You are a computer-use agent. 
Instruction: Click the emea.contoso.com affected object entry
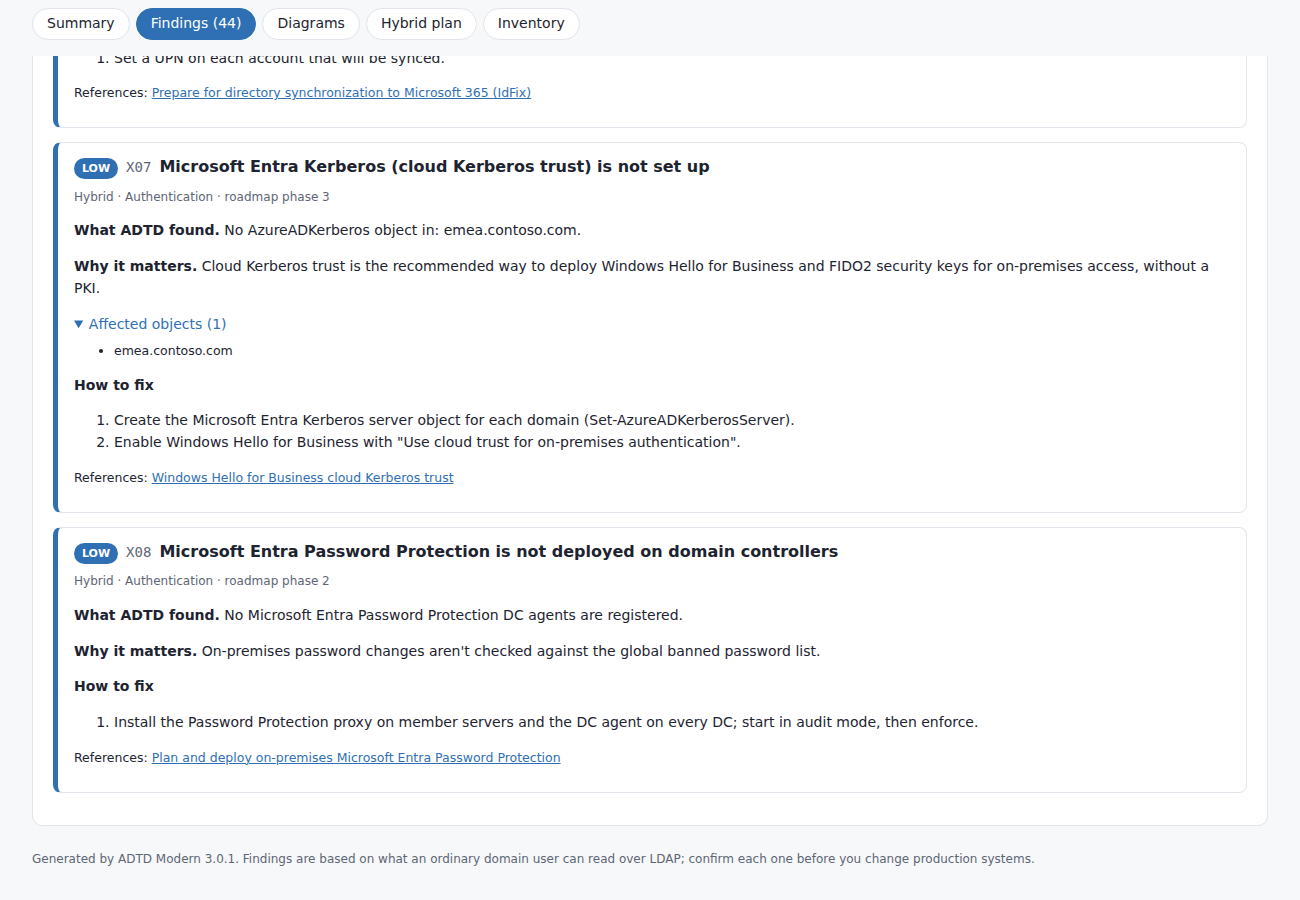pos(173,351)
